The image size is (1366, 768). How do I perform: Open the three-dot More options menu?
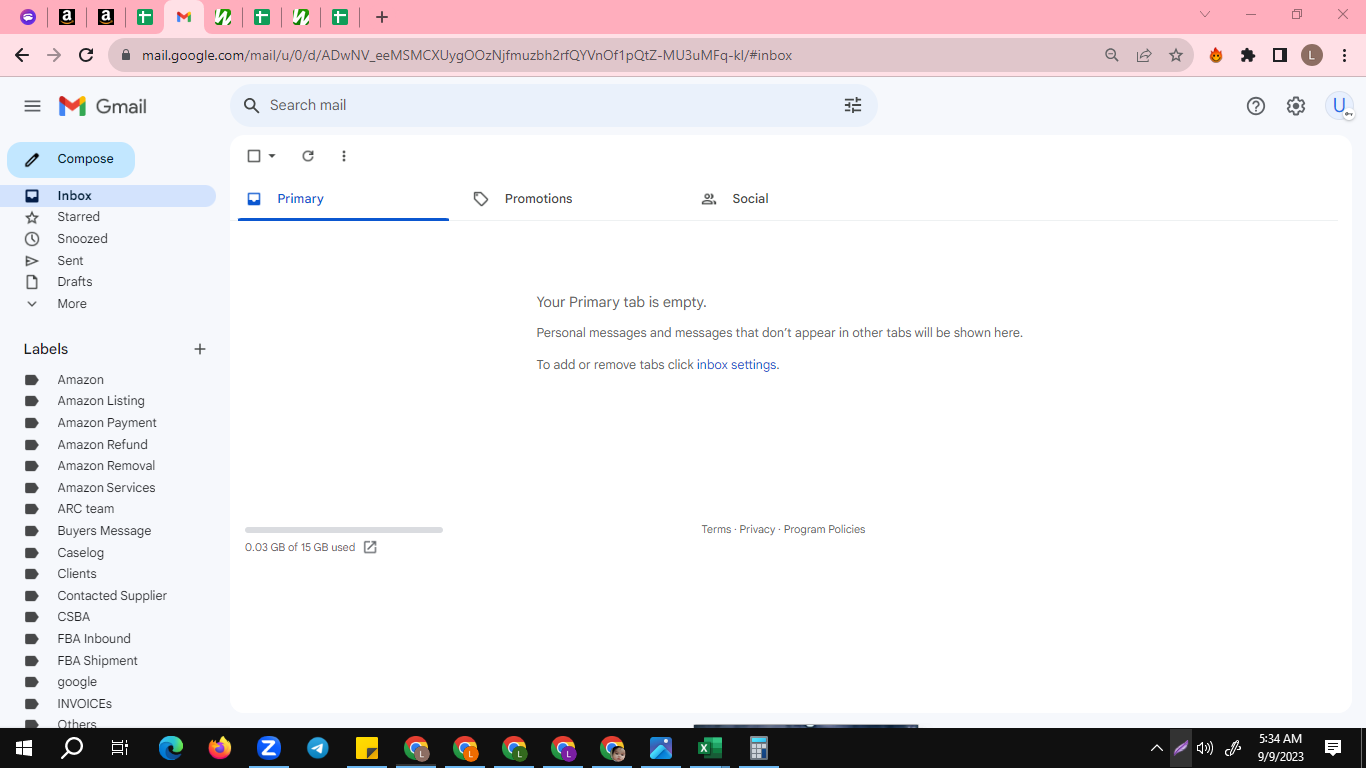click(344, 156)
